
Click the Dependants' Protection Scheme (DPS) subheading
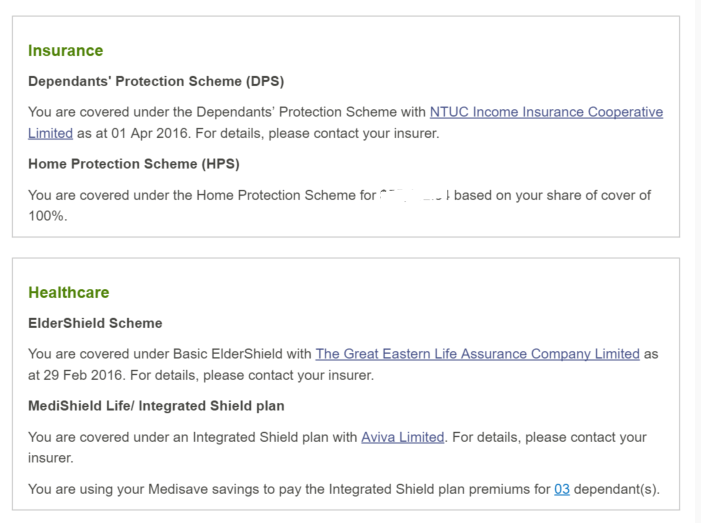tap(156, 82)
